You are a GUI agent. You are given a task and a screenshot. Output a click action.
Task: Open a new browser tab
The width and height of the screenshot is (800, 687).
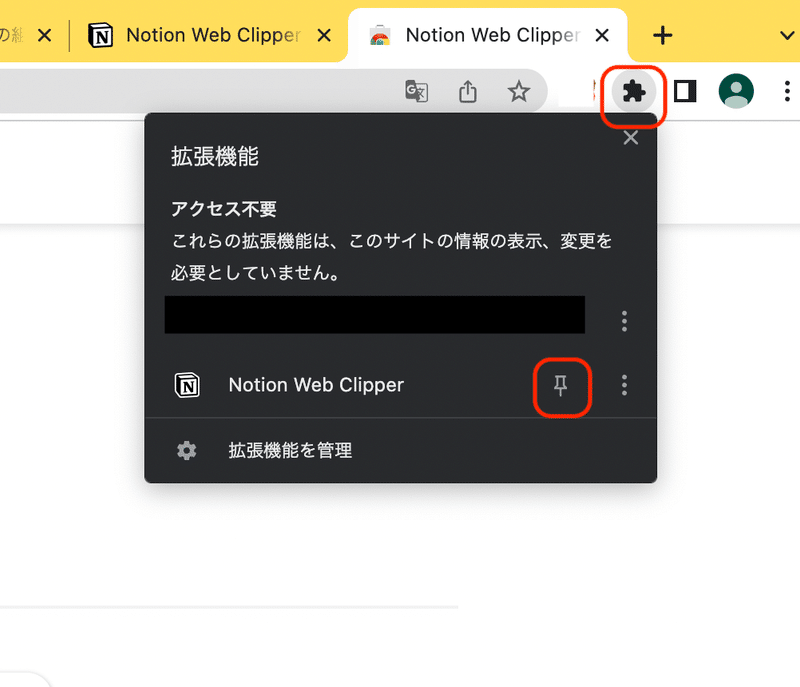(663, 36)
